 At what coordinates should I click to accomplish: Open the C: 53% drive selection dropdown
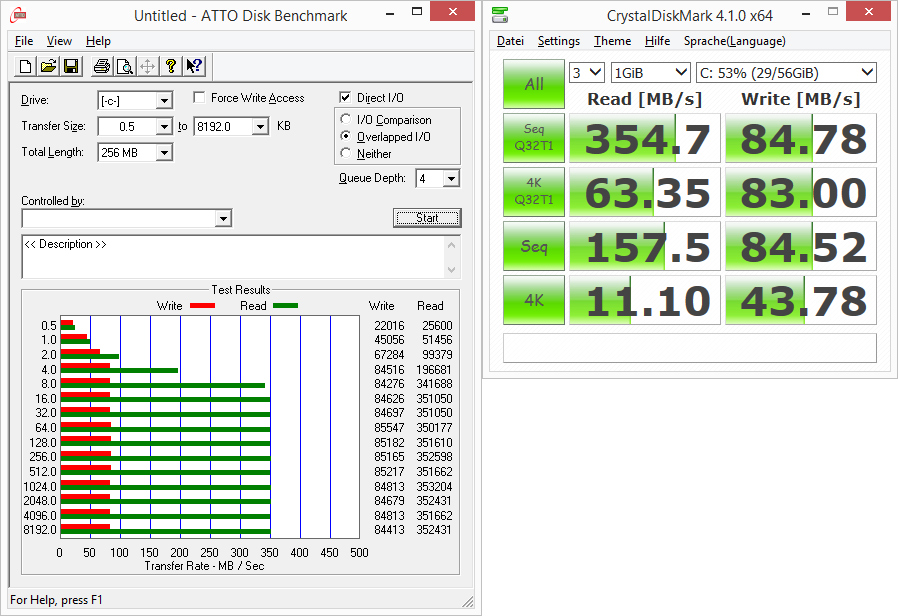786,73
